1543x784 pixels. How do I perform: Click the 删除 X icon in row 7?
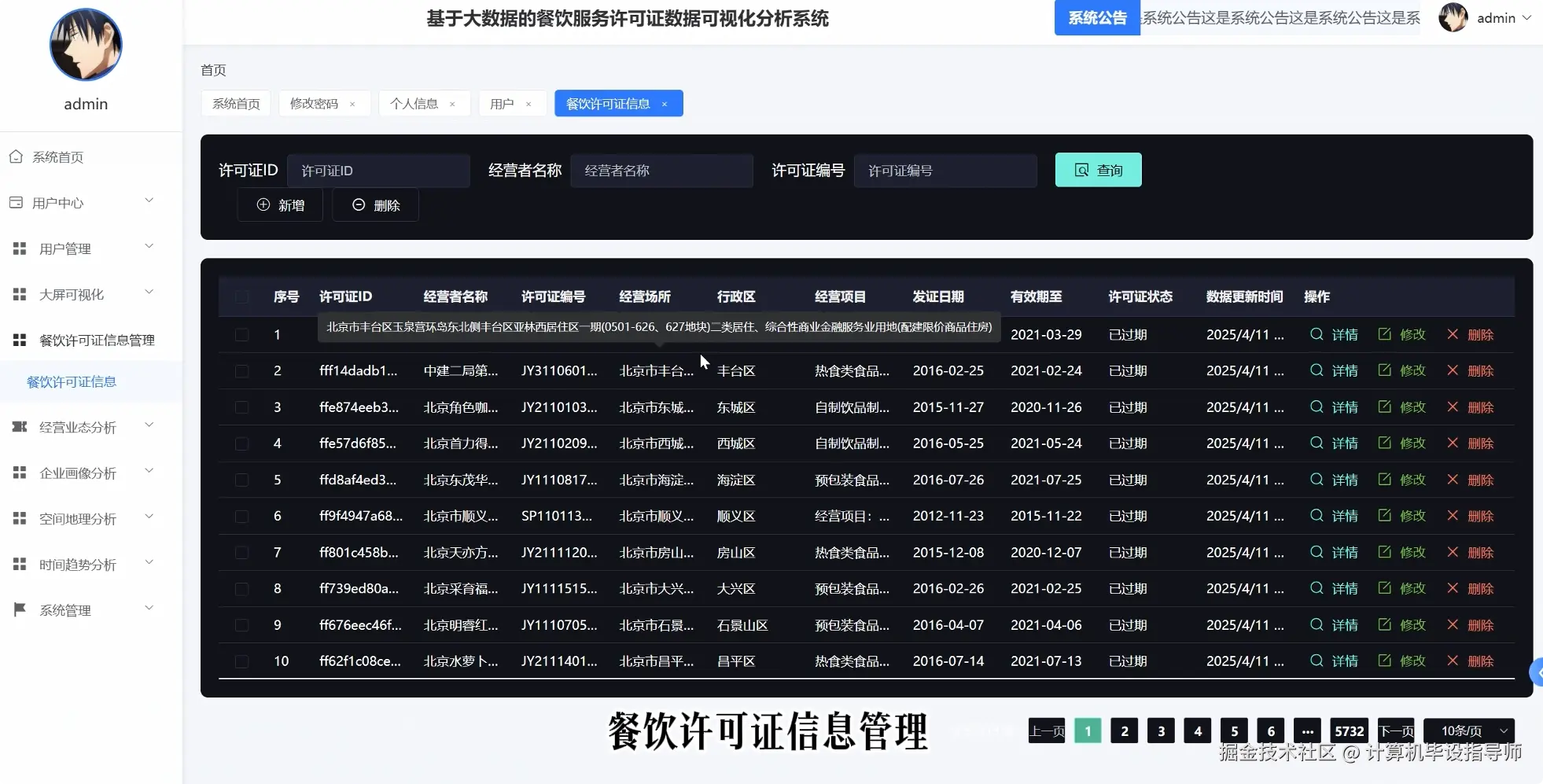(x=1453, y=552)
